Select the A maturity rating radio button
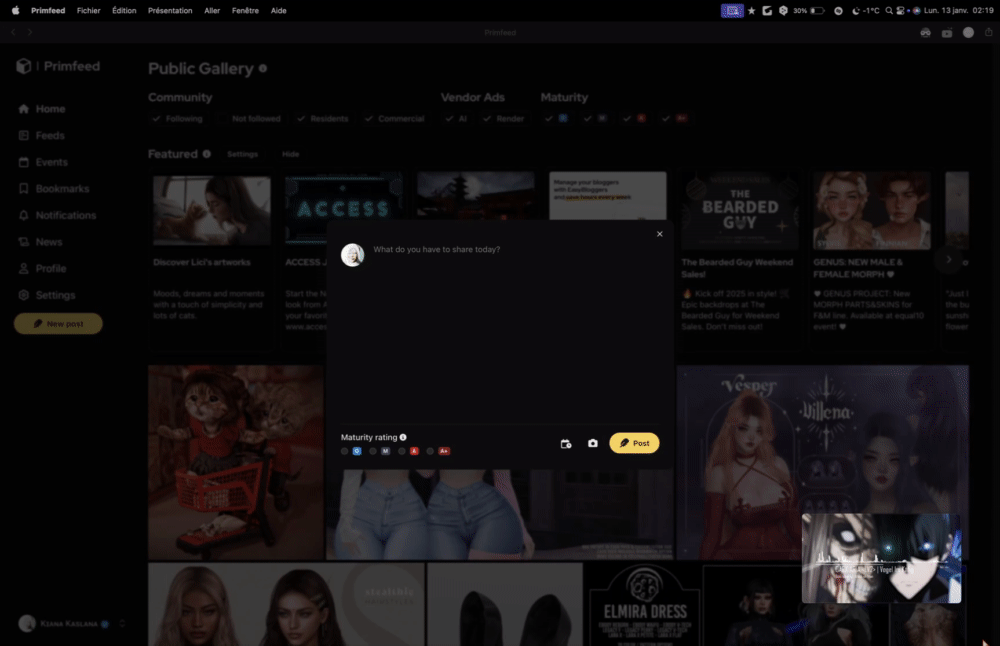1000x646 pixels. [x=402, y=451]
